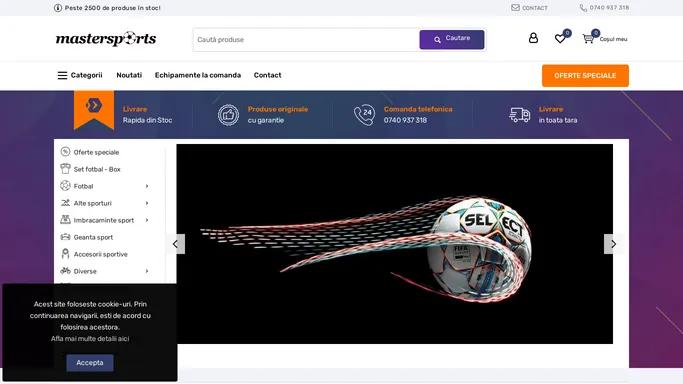Expand the Diverse category arrow
683x384 pixels.
147,271
